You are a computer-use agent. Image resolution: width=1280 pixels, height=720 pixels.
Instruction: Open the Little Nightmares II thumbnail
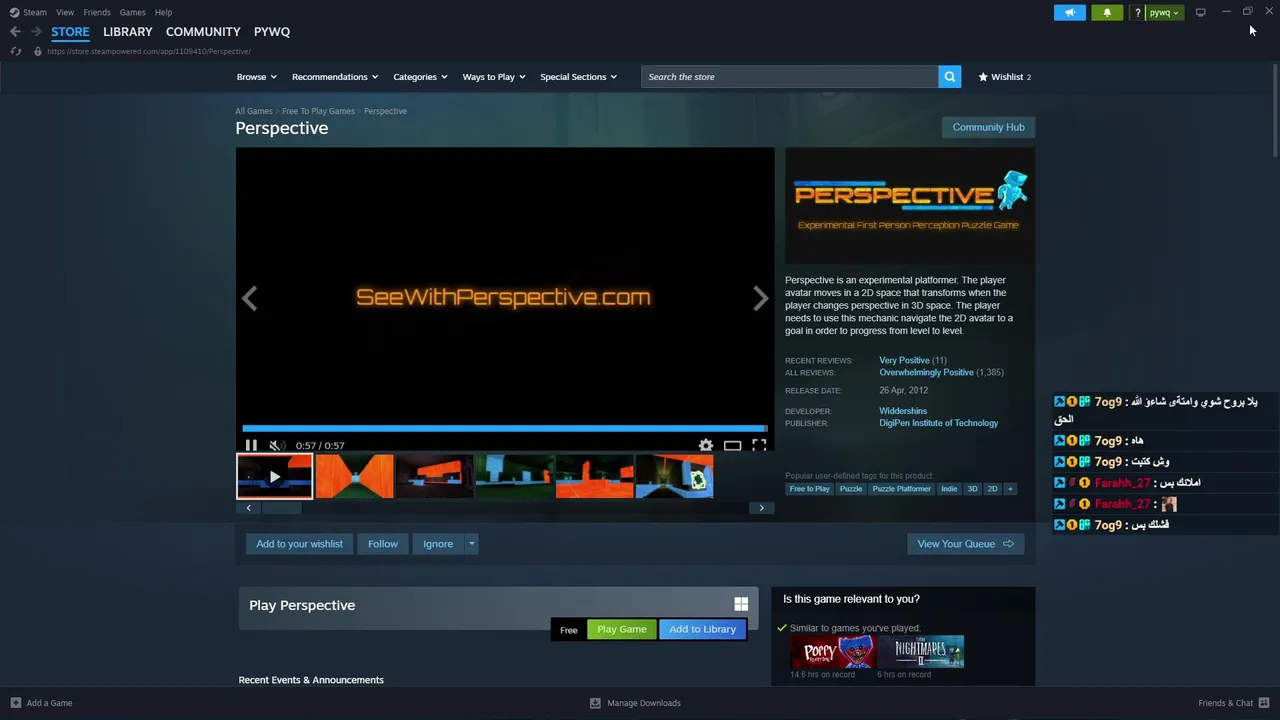pos(921,651)
